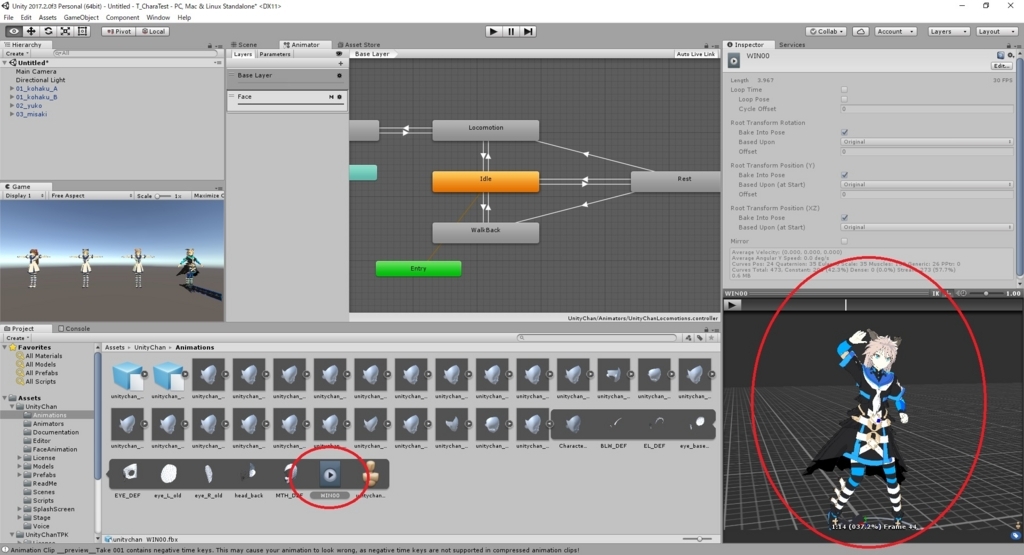Open Base Layer settings gear
The height and width of the screenshot is (555, 1024).
coord(339,76)
